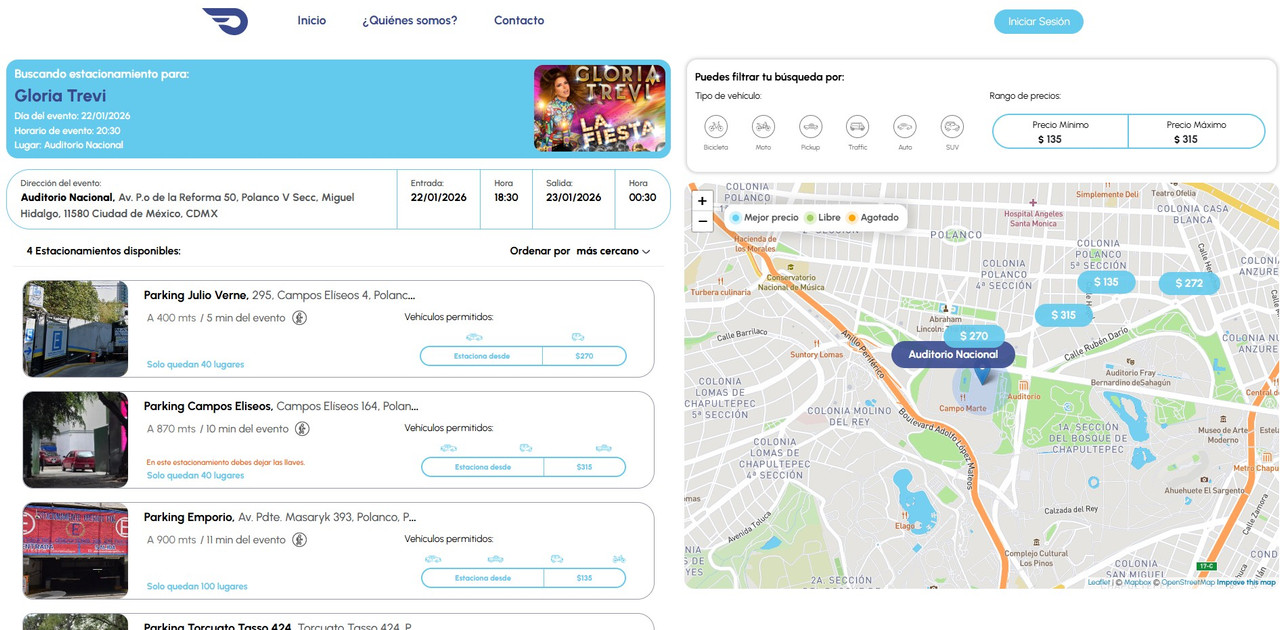This screenshot has height=630, width=1280.
Task: Click the walking icon for Parking Julio Verne
Action: pos(299,318)
